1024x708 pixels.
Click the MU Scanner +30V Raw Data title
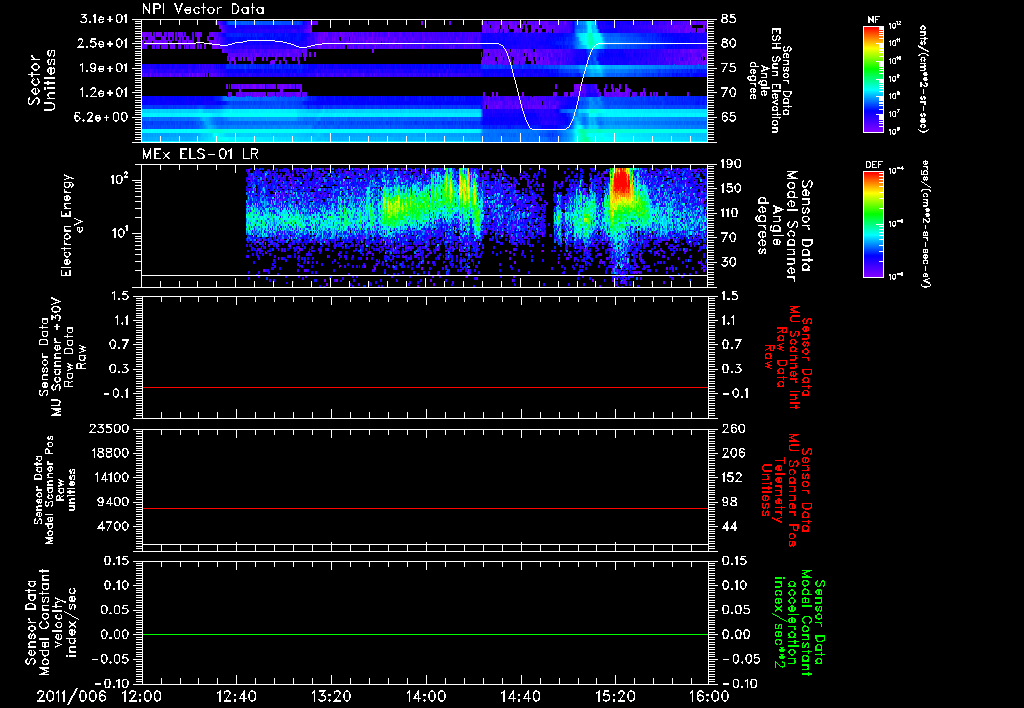pos(61,357)
